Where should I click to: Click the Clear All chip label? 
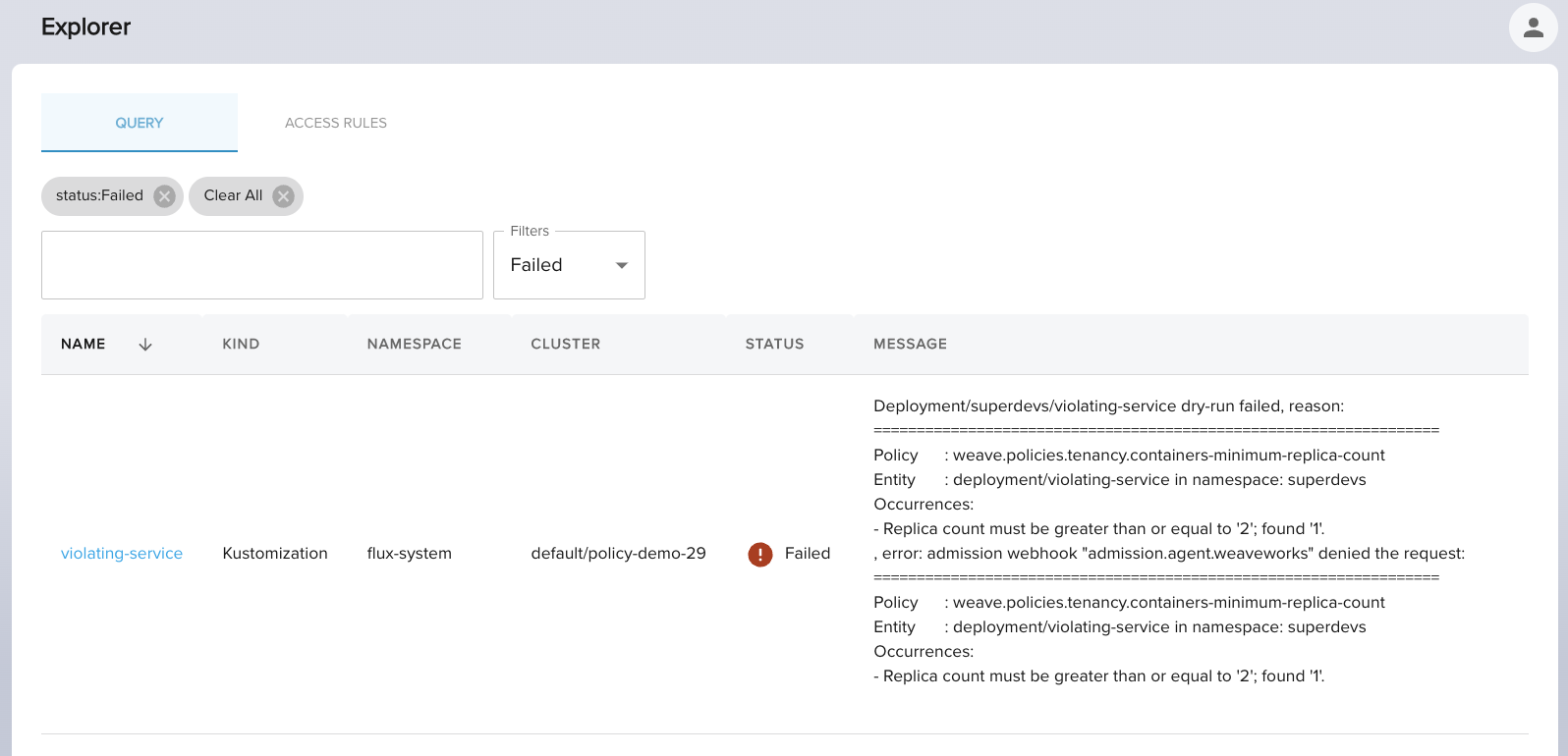click(233, 195)
